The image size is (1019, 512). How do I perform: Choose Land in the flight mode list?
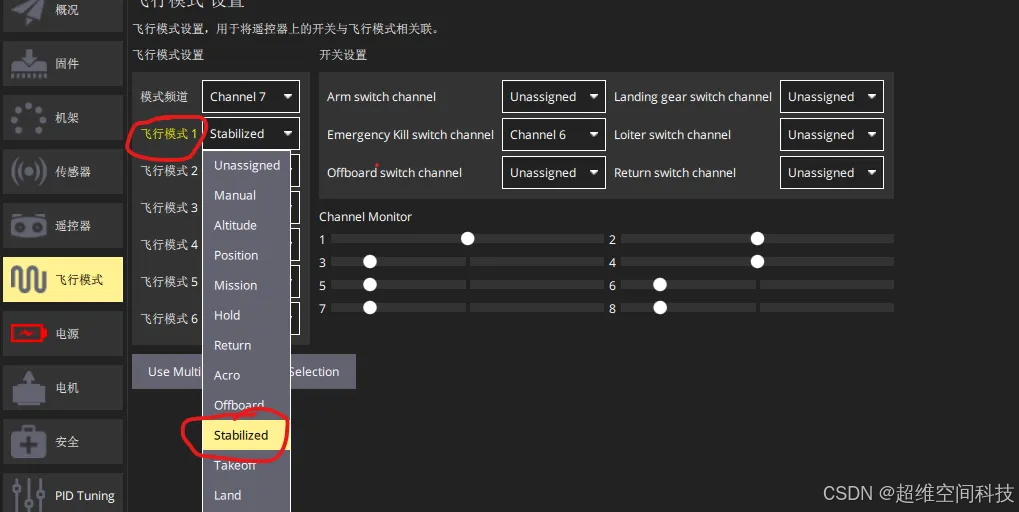[246, 494]
